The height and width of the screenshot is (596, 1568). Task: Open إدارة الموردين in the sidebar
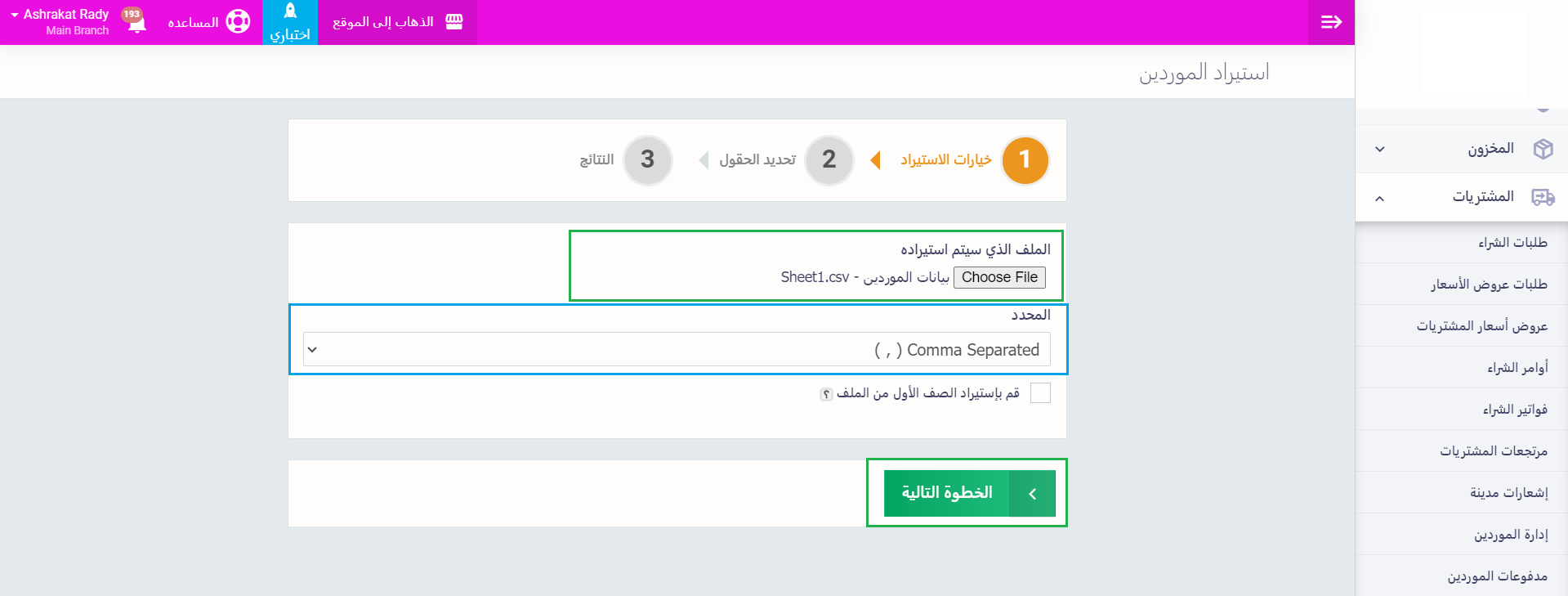1511,535
